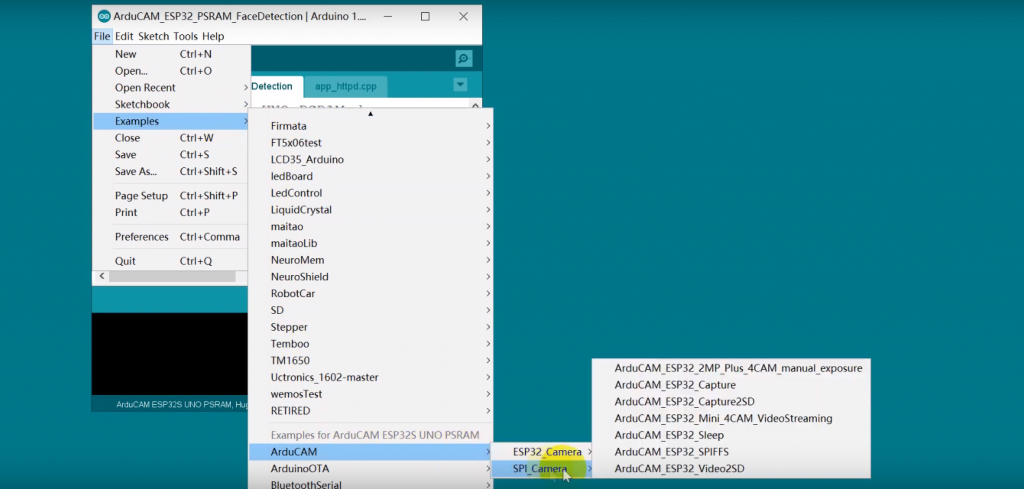Expand RETIRED examples submenu
This screenshot has width=1024, height=489.
tap(371, 411)
